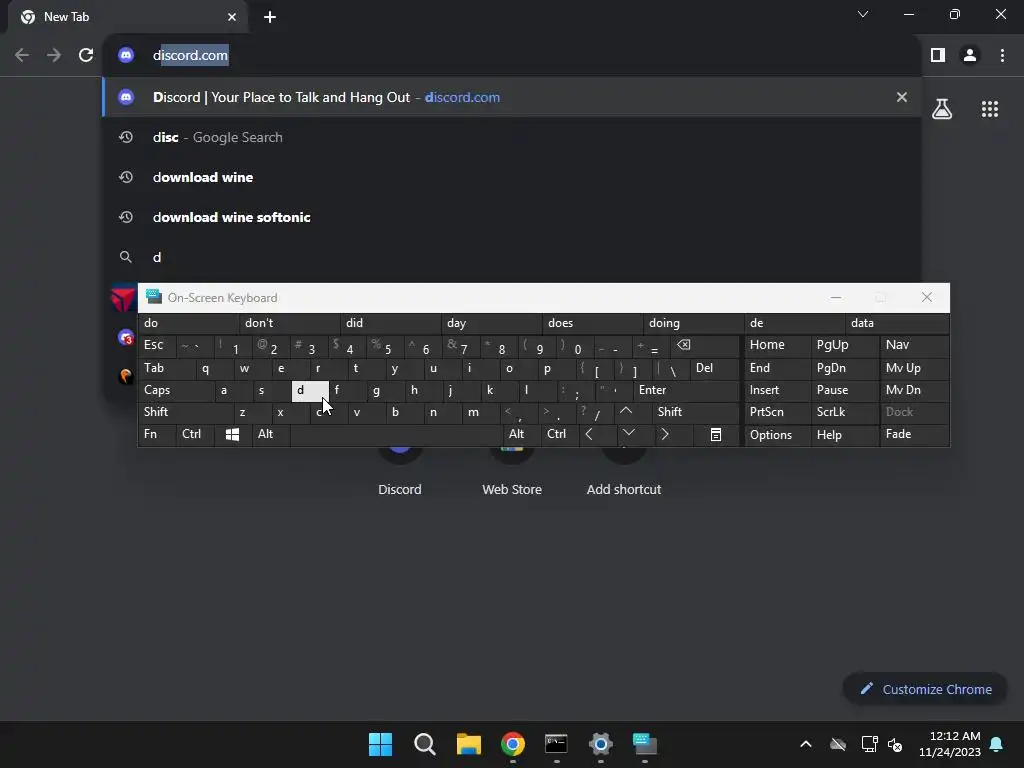Close the New Tab tab
The height and width of the screenshot is (768, 1024).
(x=232, y=17)
